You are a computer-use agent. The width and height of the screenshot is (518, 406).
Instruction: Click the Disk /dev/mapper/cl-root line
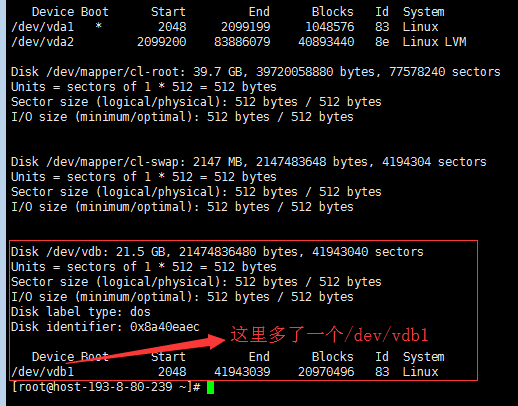click(256, 72)
